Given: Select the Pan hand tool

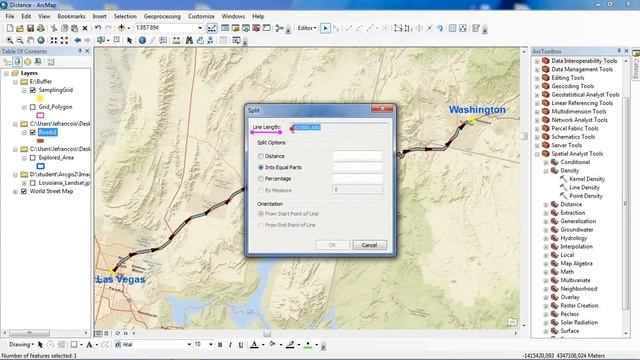Looking at the screenshot, I should click(30, 40).
